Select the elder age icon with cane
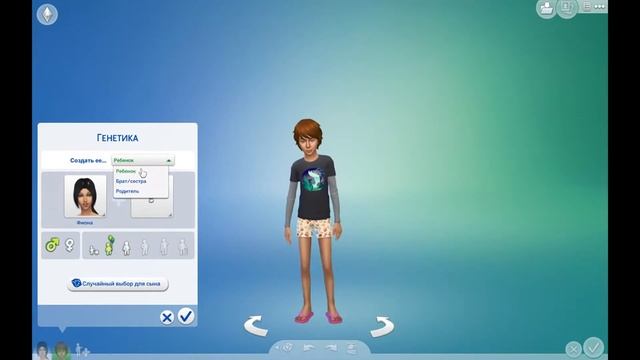This screenshot has height=360, width=640. (x=183, y=247)
